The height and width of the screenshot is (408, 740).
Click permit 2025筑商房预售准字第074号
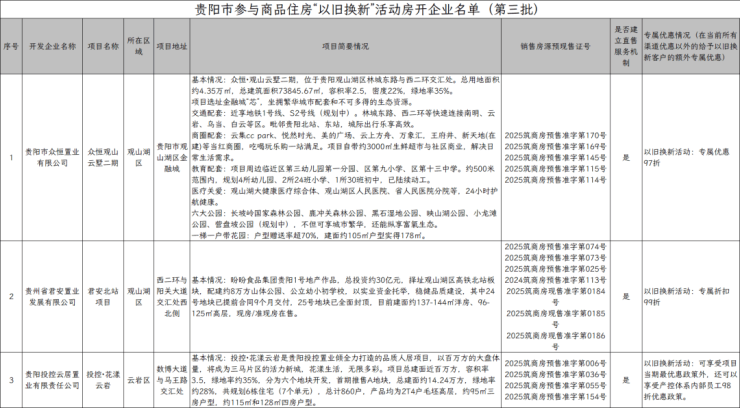555,247
